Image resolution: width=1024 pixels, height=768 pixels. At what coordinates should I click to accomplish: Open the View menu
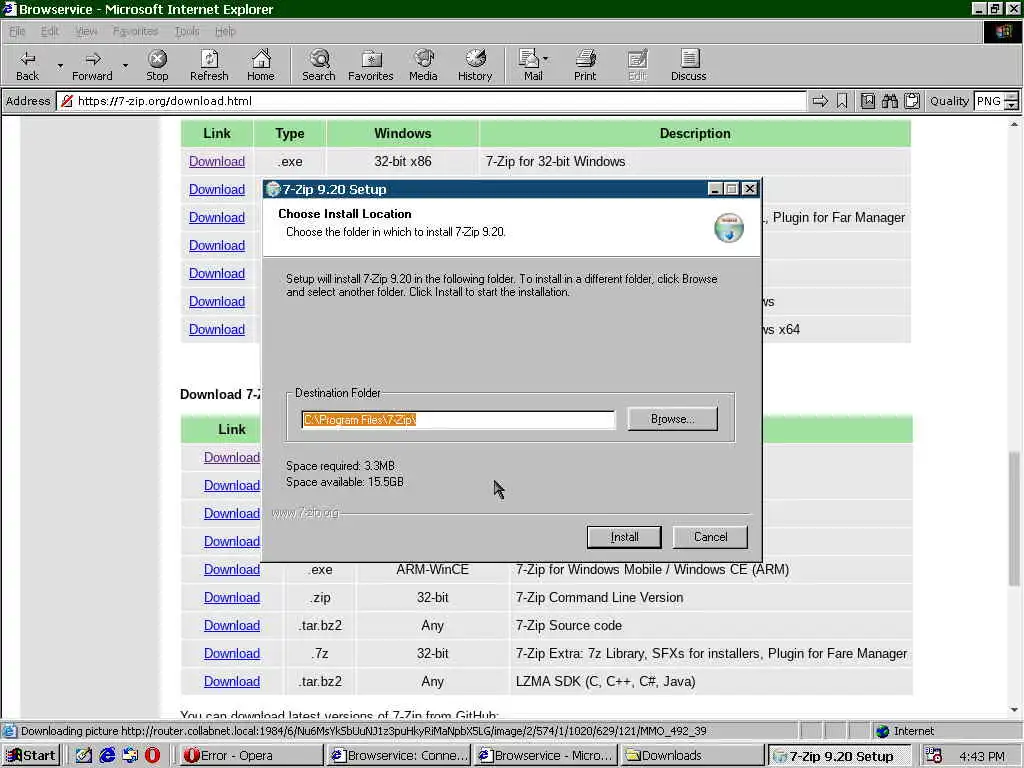(86, 31)
